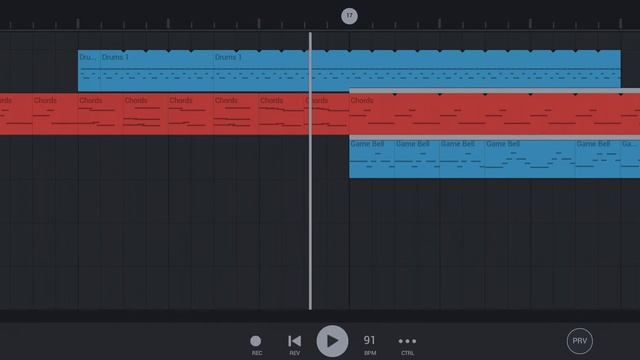Select the truncated 'Dru...' drum clip
Image resolution: width=640 pixels, height=360 pixels.
click(x=89, y=71)
